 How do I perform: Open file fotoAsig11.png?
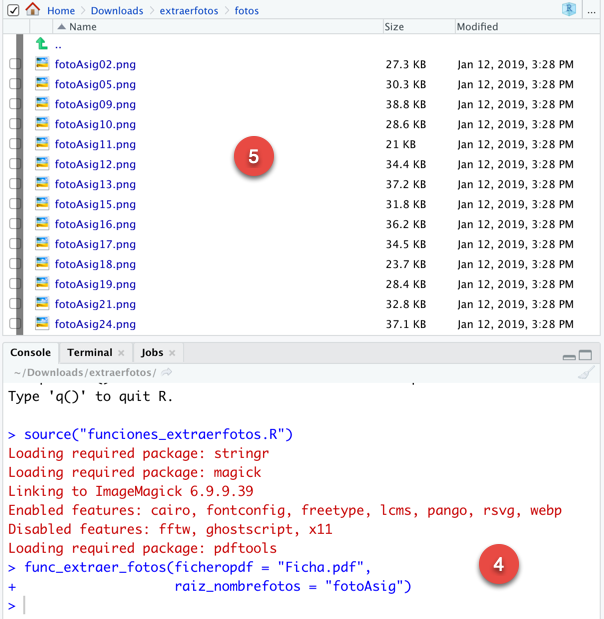click(x=95, y=144)
